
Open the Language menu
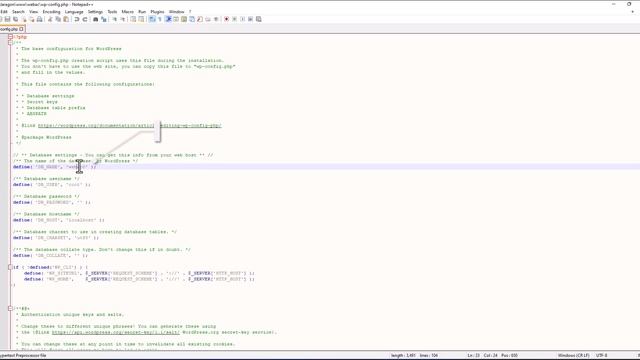(74, 12)
